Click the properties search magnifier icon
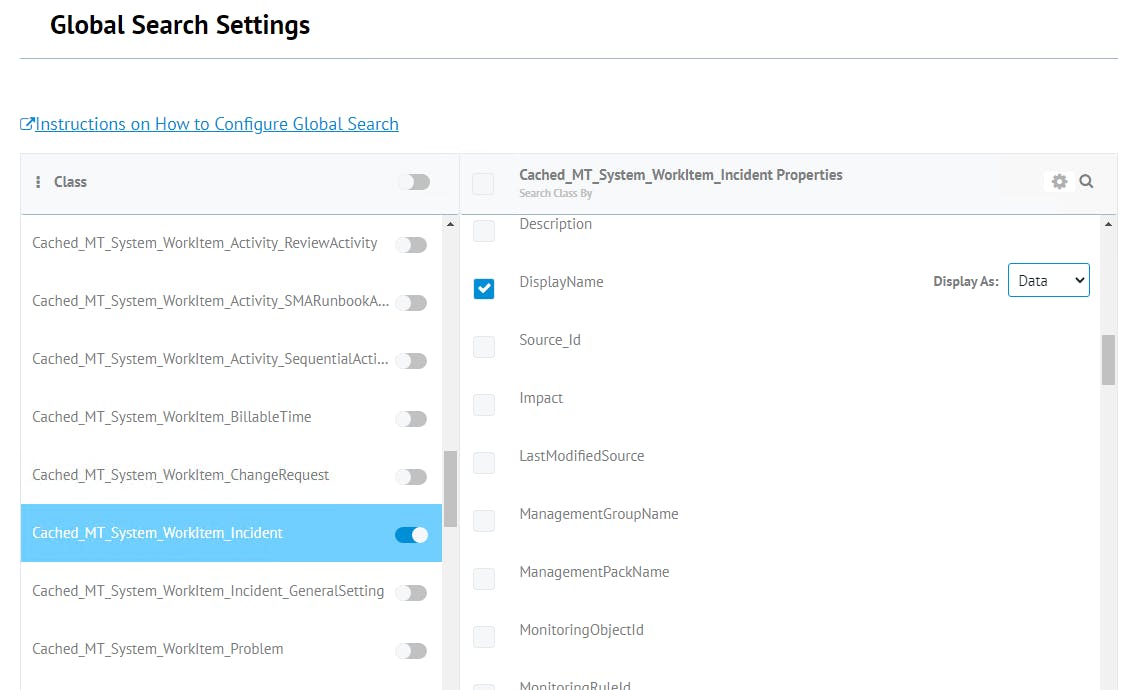Screen dimensions: 1133x690 point(1086,182)
